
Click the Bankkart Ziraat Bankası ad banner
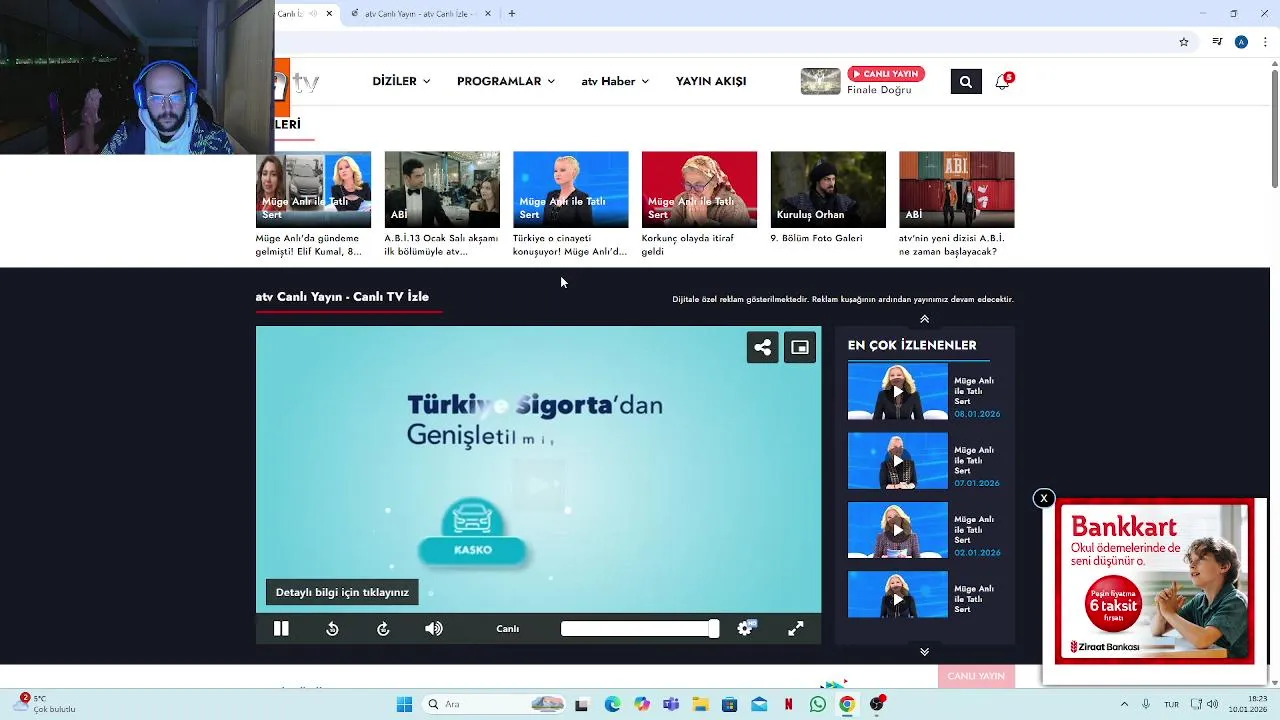(x=1155, y=582)
